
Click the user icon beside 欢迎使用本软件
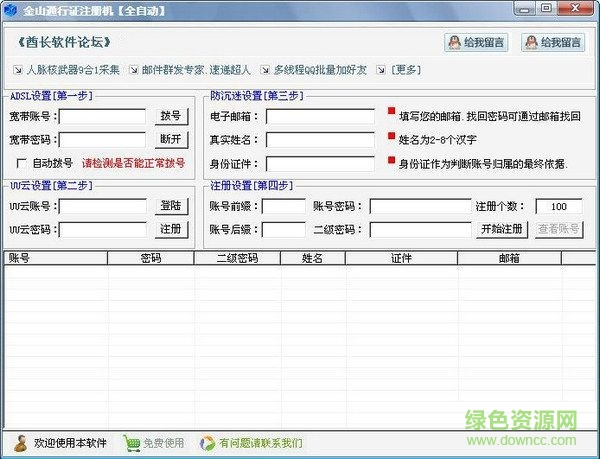(x=20, y=443)
